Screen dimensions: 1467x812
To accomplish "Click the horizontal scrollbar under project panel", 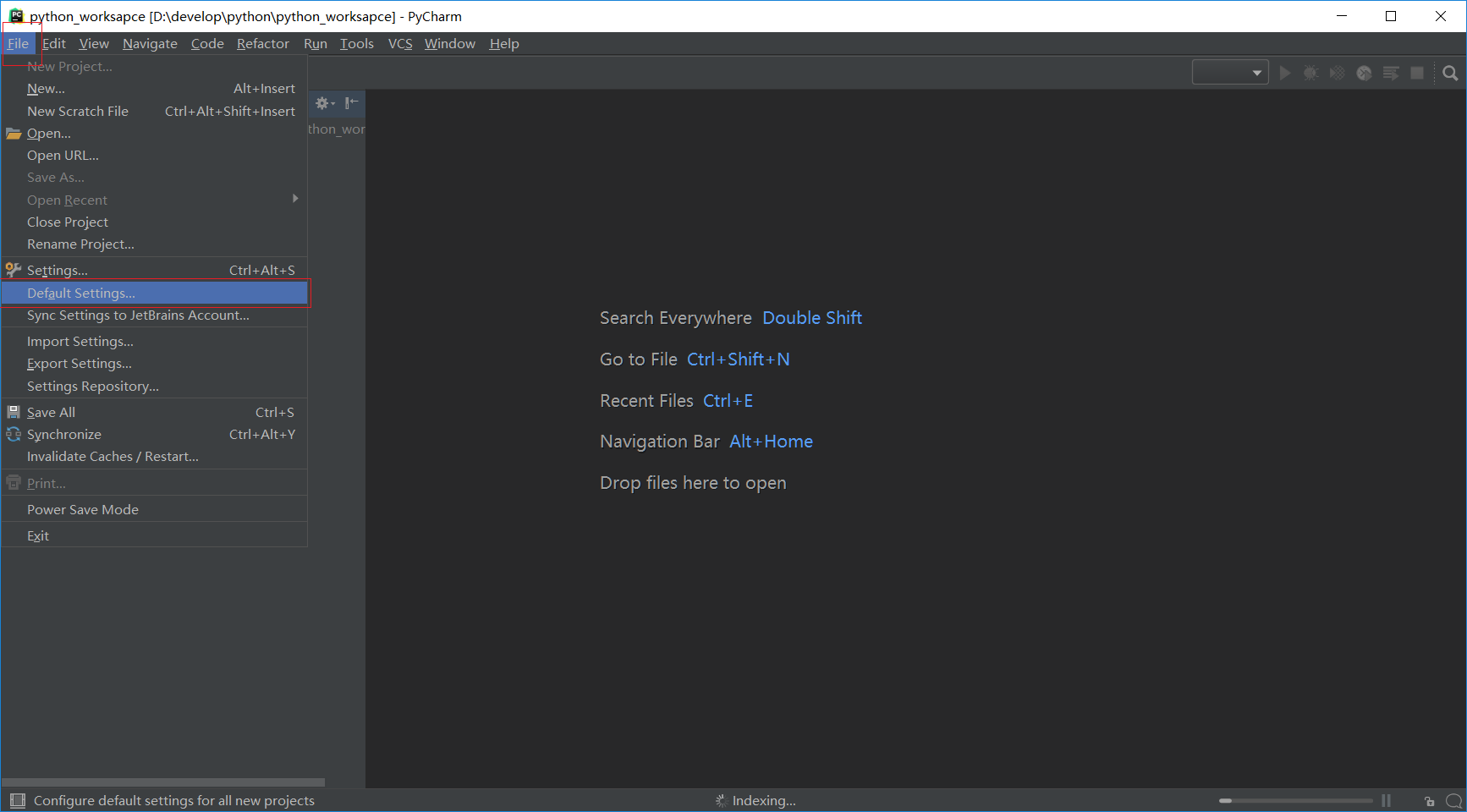I will click(163, 782).
